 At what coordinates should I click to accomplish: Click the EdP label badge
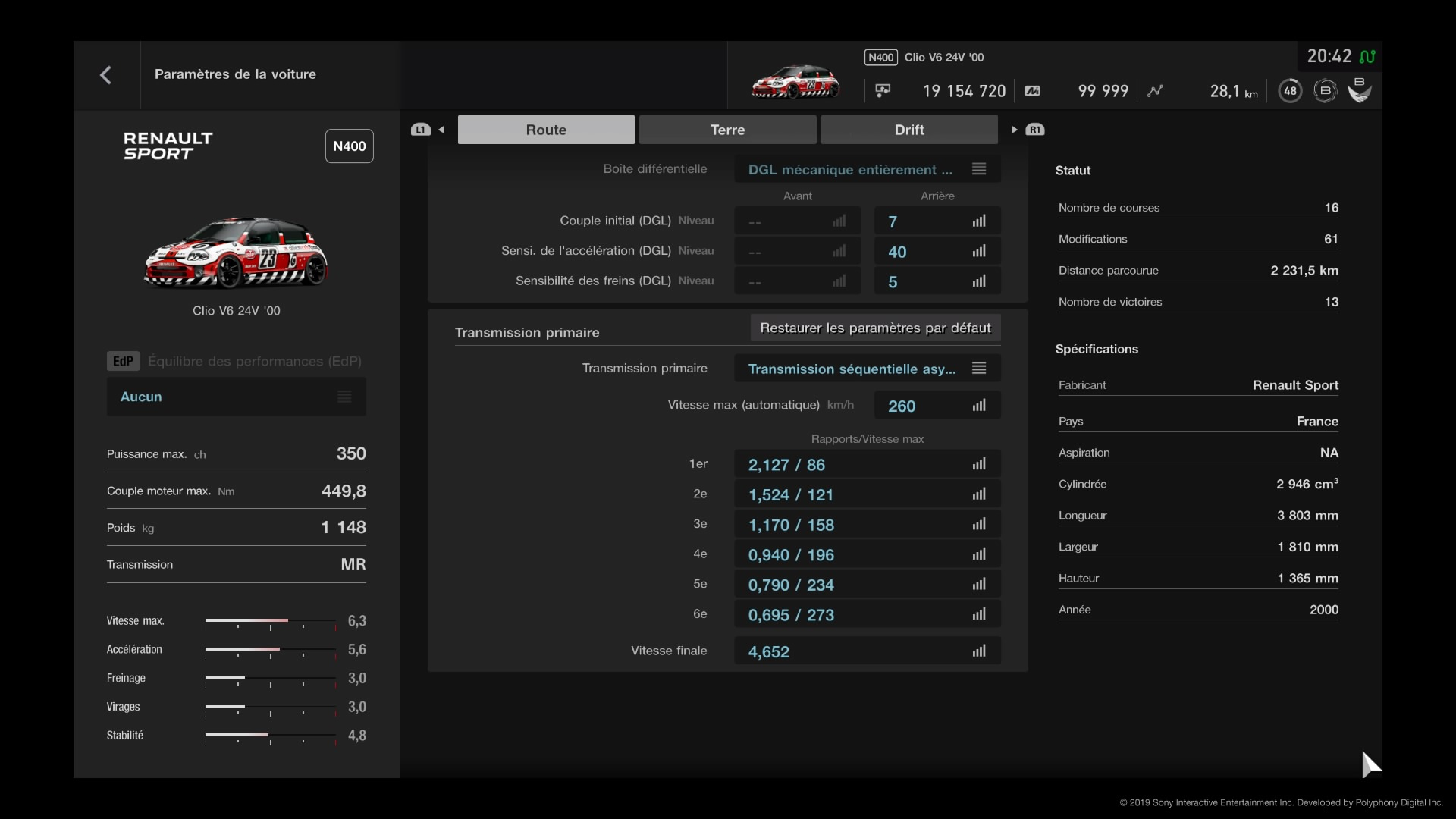click(123, 361)
